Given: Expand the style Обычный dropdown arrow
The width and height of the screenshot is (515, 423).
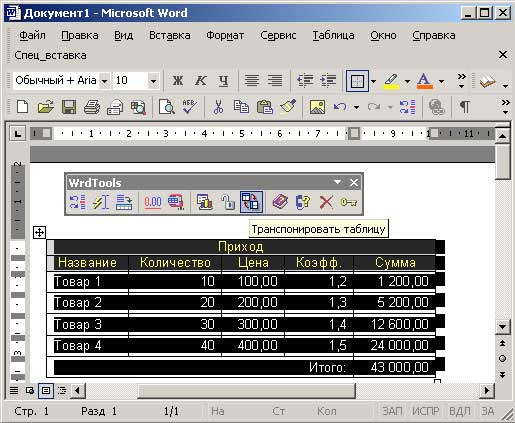Looking at the screenshot, I should [104, 81].
